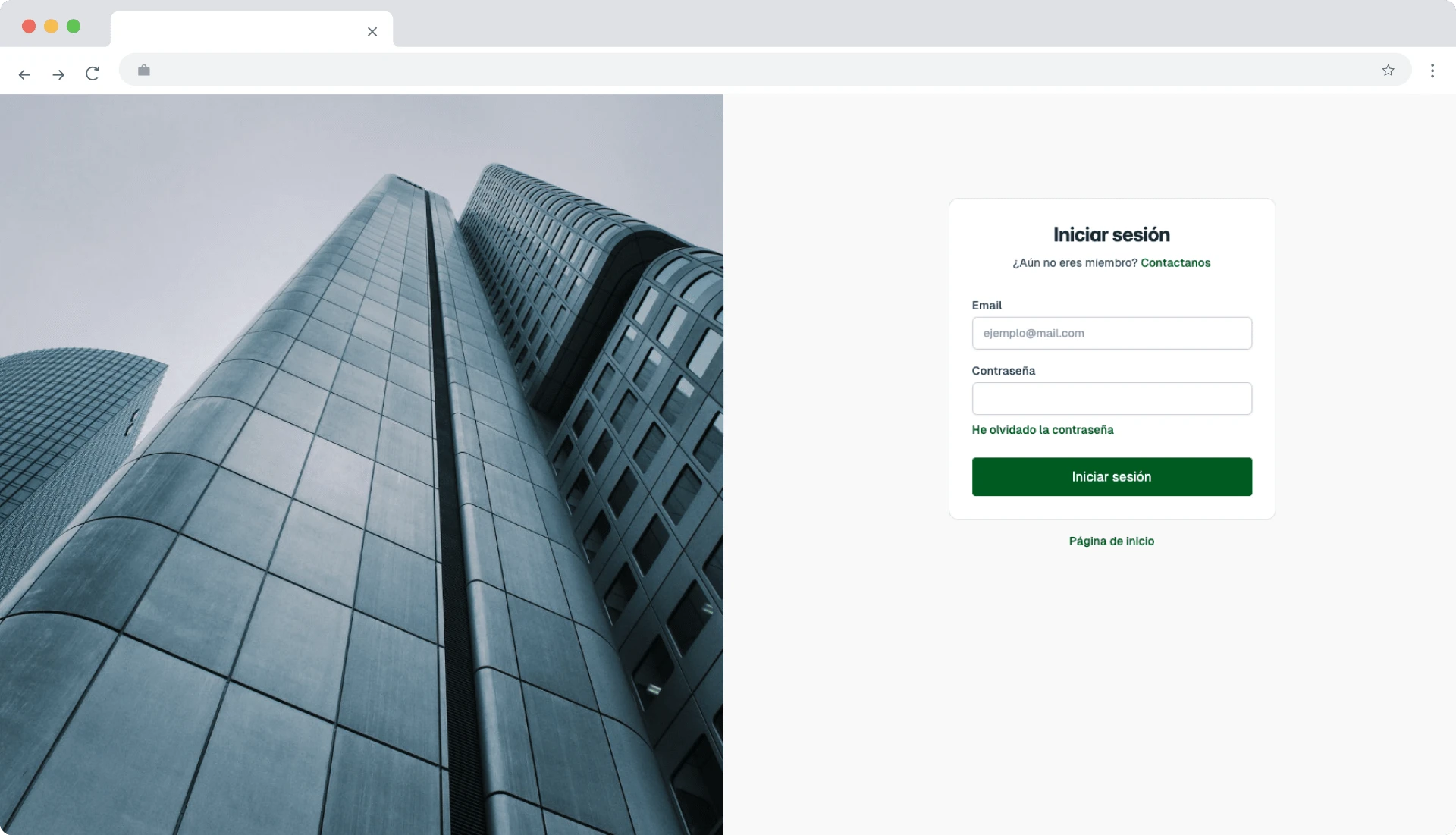The height and width of the screenshot is (835, 1456).
Task: Click the green maximize window button
Action: pos(74,27)
